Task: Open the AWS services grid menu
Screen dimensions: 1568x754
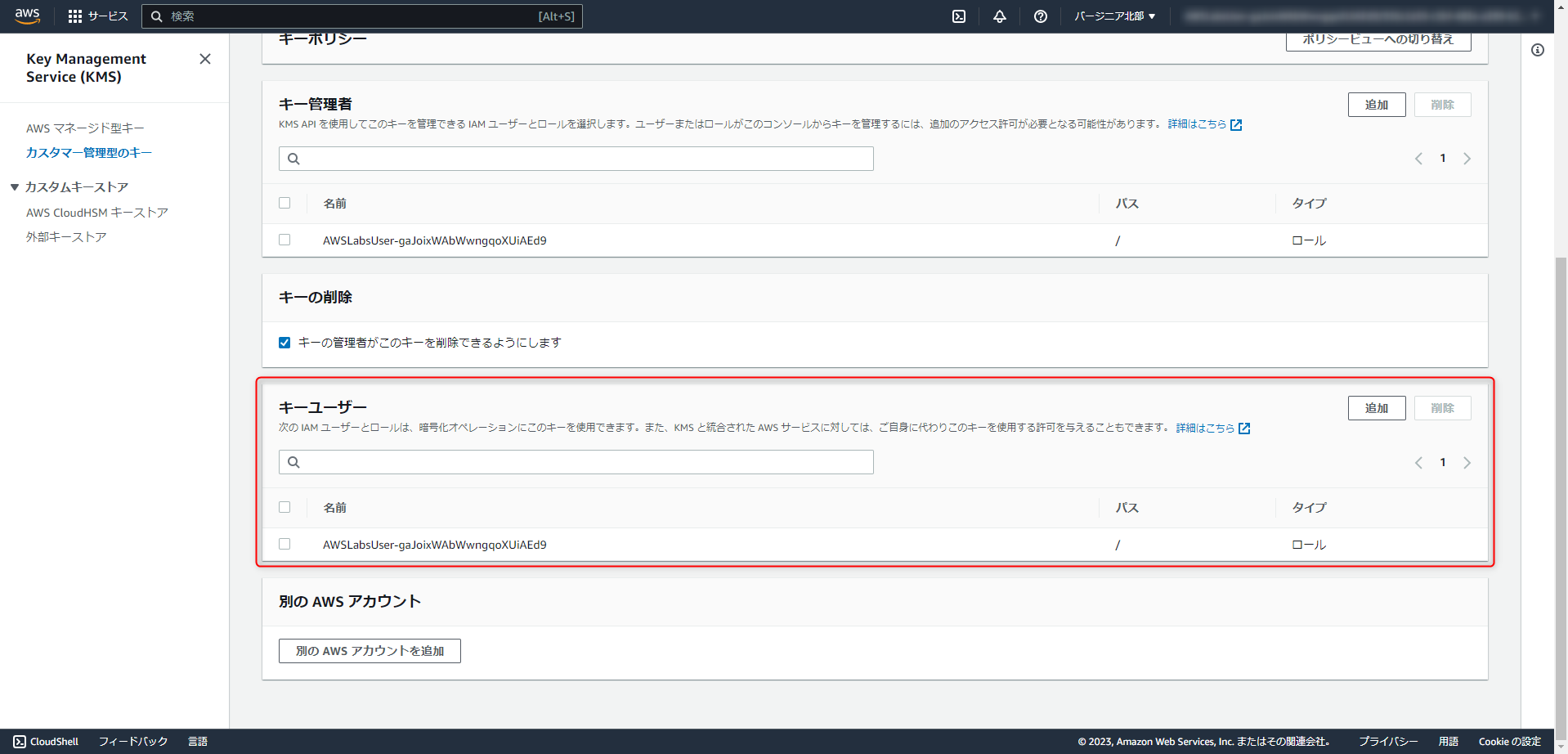Action: tap(75, 16)
